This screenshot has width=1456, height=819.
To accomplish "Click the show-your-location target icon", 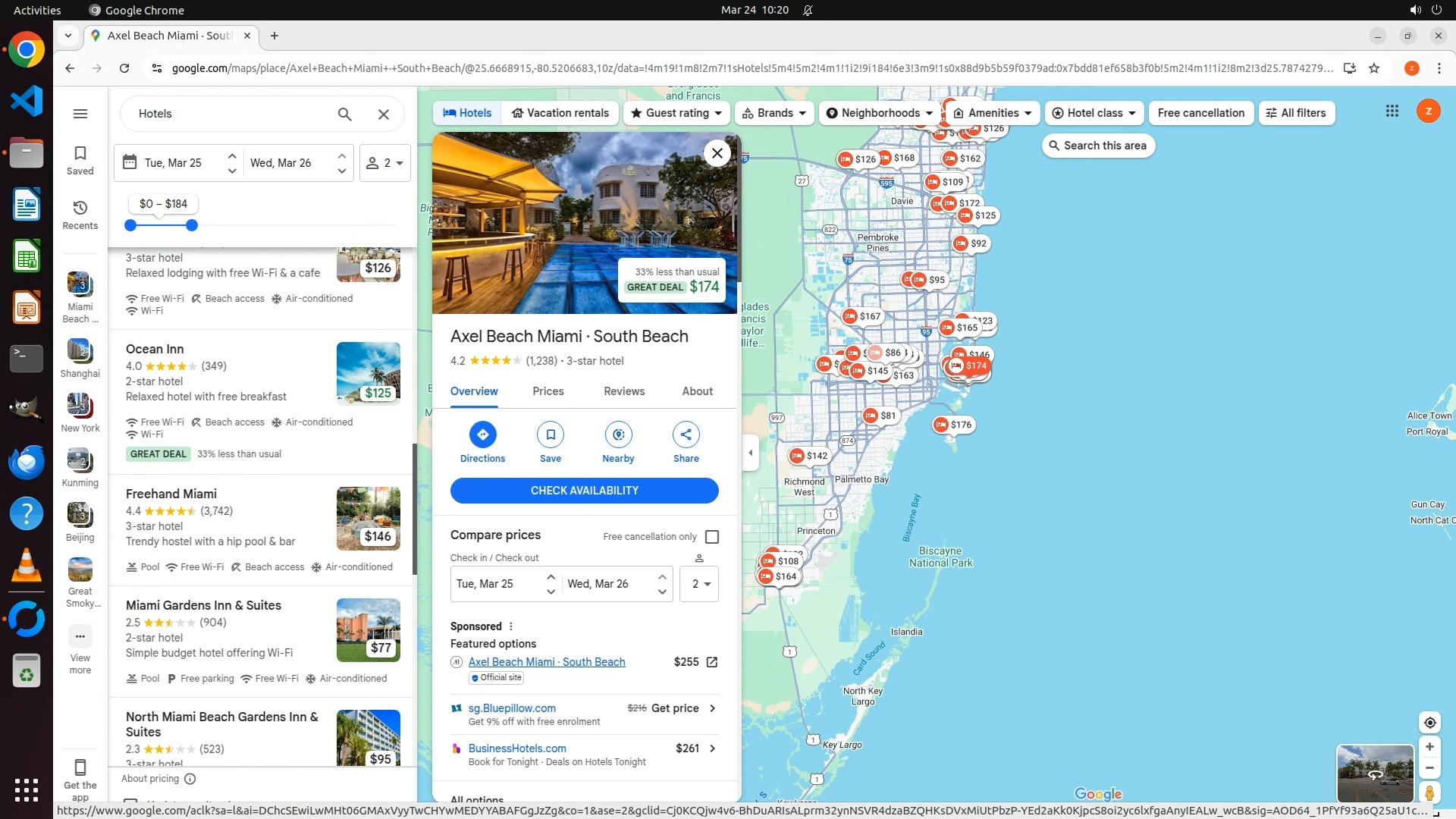I will [1429, 723].
